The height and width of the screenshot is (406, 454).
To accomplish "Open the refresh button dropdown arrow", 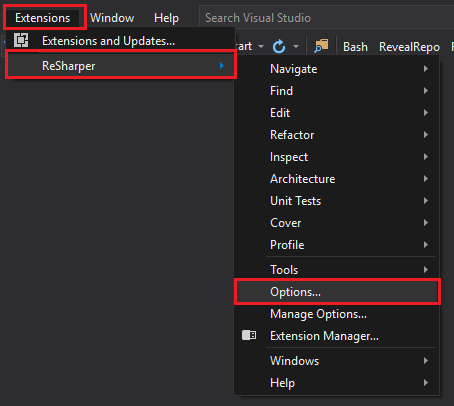I will click(296, 47).
